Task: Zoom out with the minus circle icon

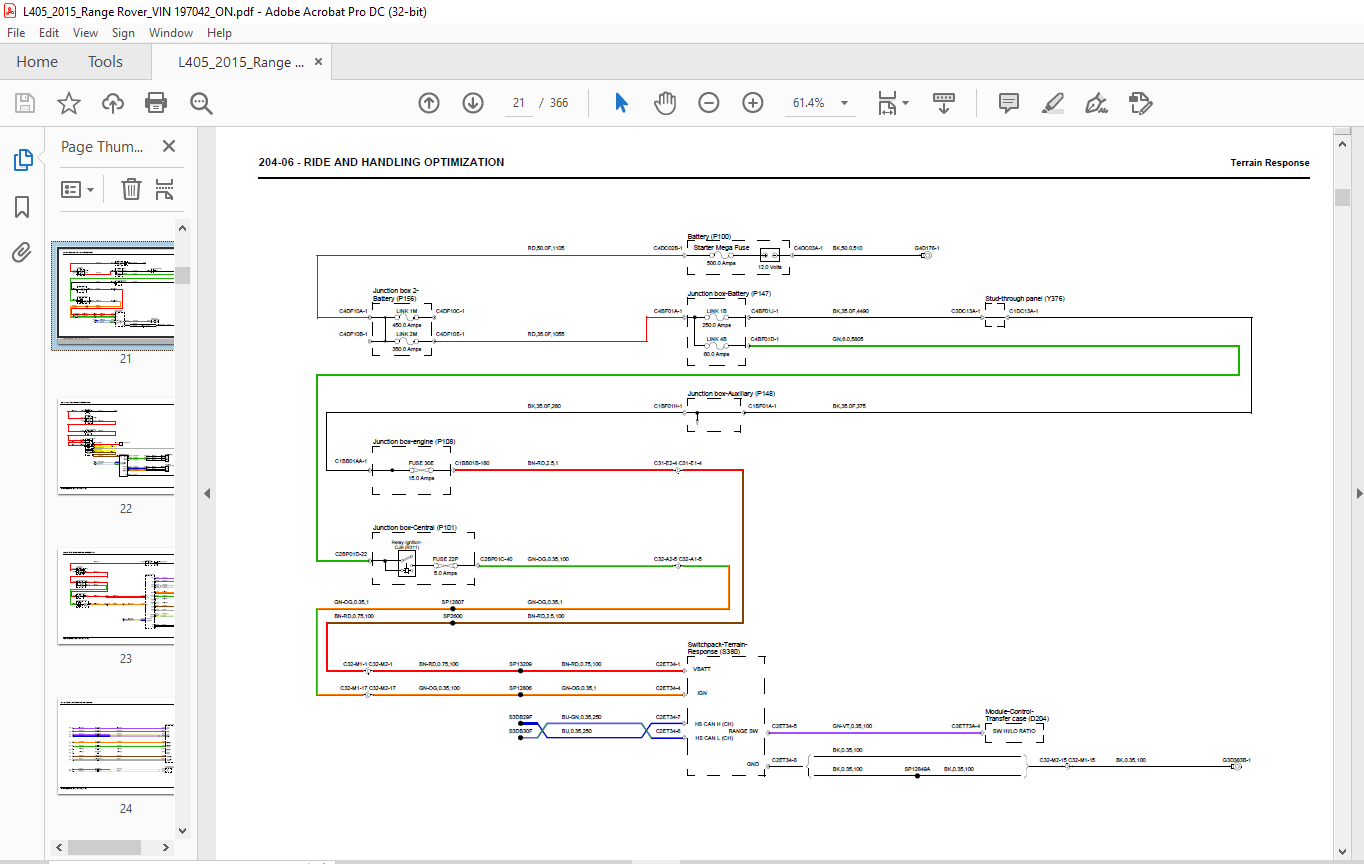Action: [x=709, y=103]
